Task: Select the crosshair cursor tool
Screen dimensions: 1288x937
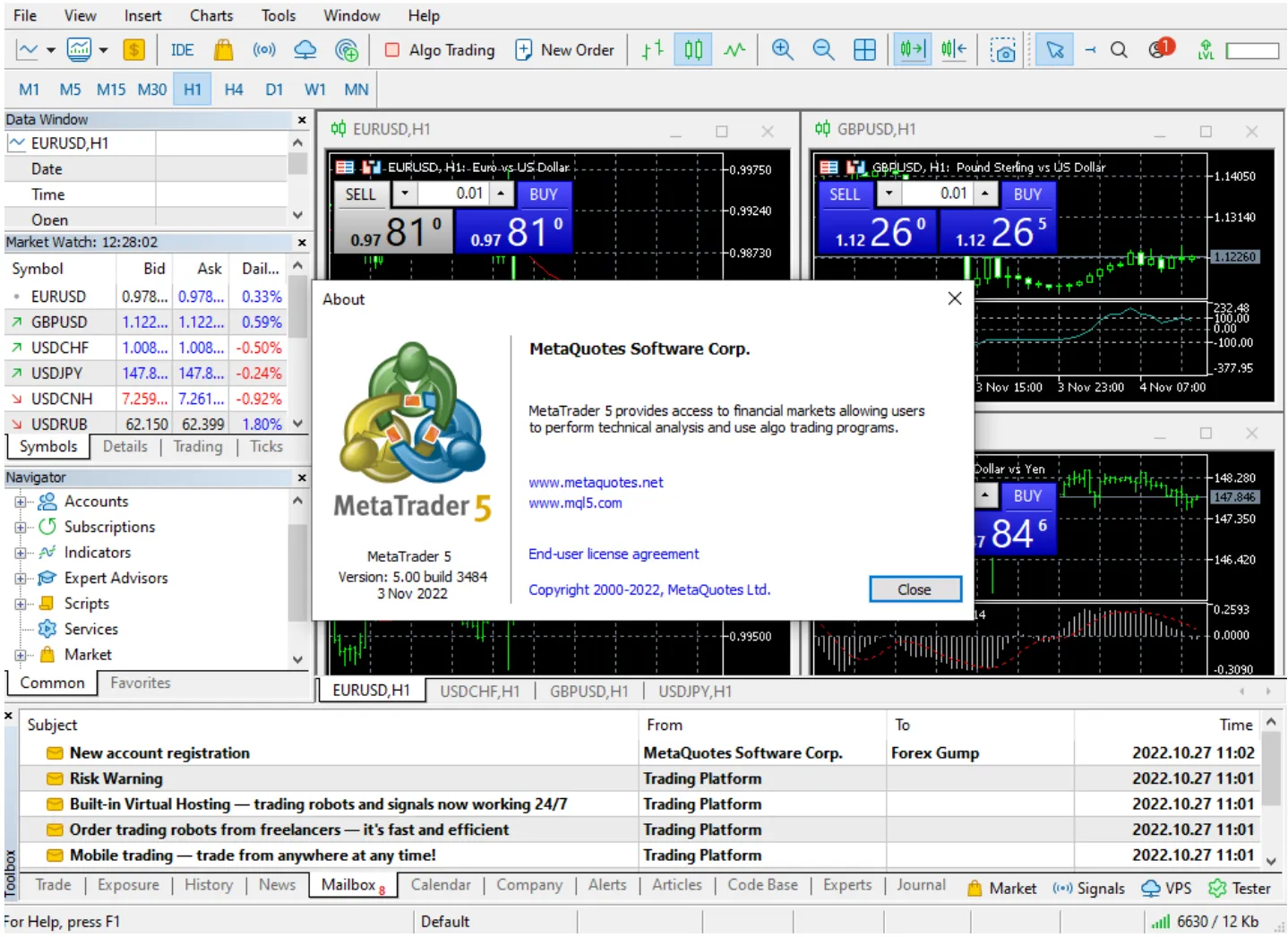Action: [x=1090, y=50]
